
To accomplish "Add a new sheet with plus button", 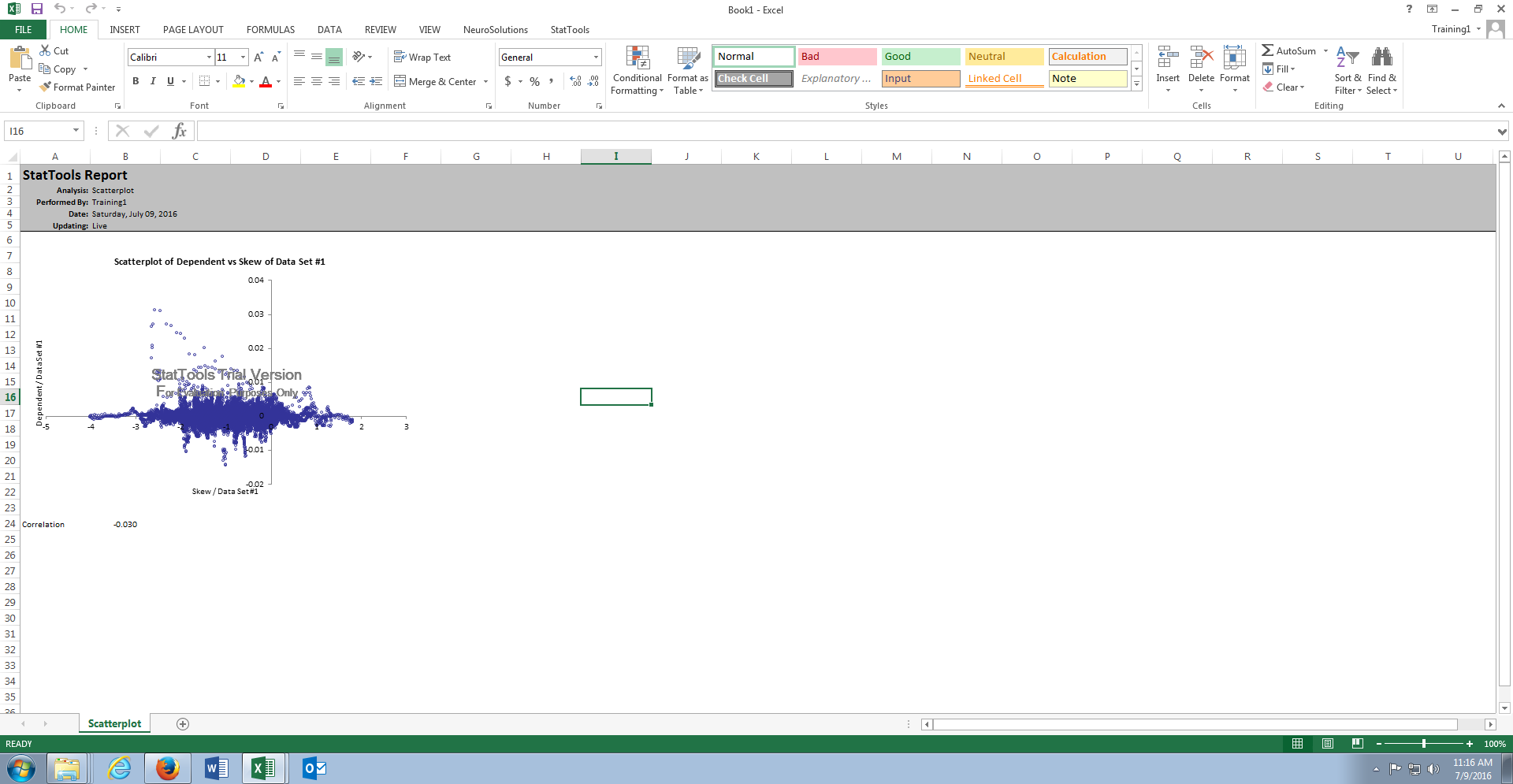I will tap(183, 723).
